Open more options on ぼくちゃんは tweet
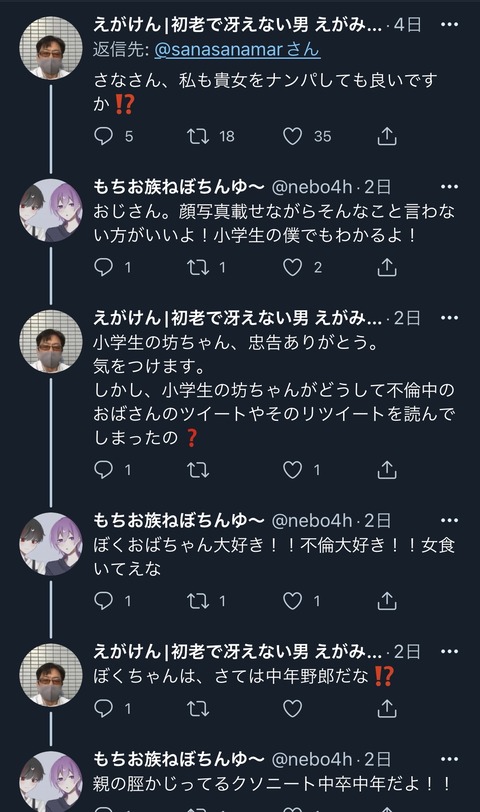This screenshot has height=812, width=480. coord(449,651)
